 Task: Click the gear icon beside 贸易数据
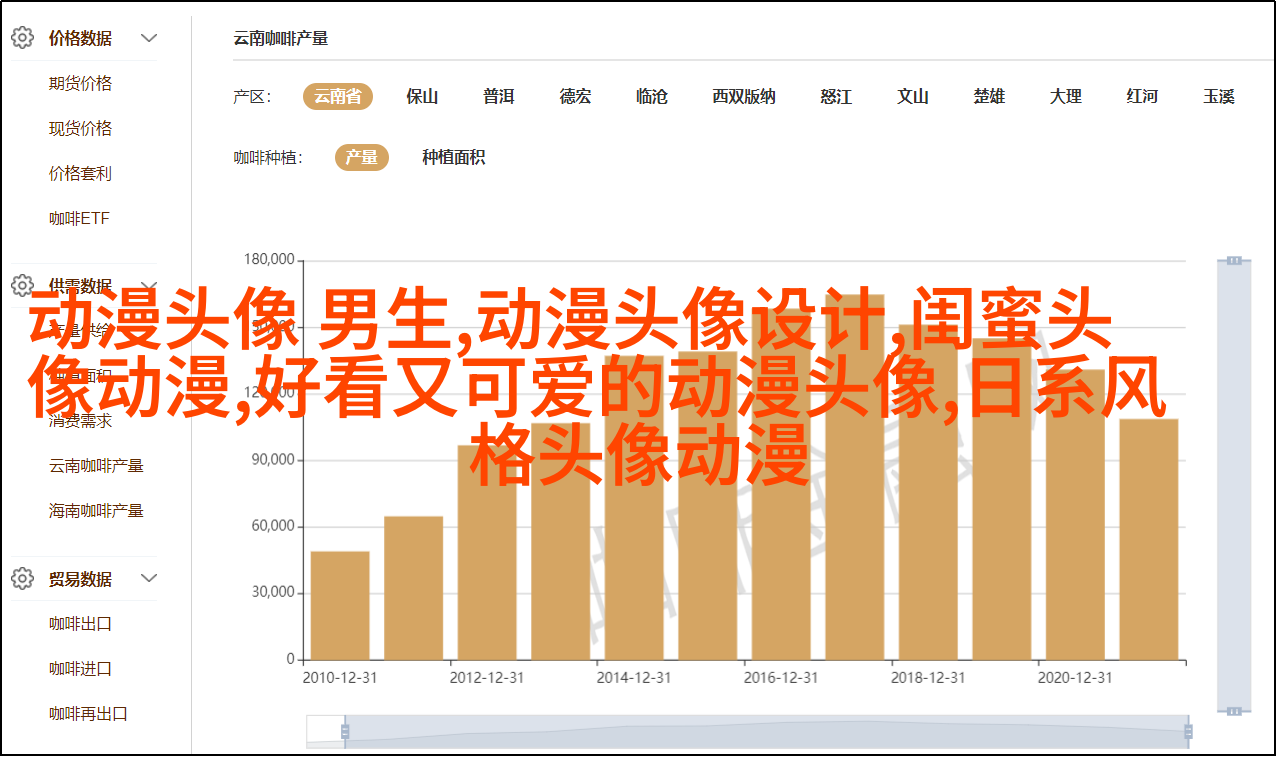(x=22, y=578)
